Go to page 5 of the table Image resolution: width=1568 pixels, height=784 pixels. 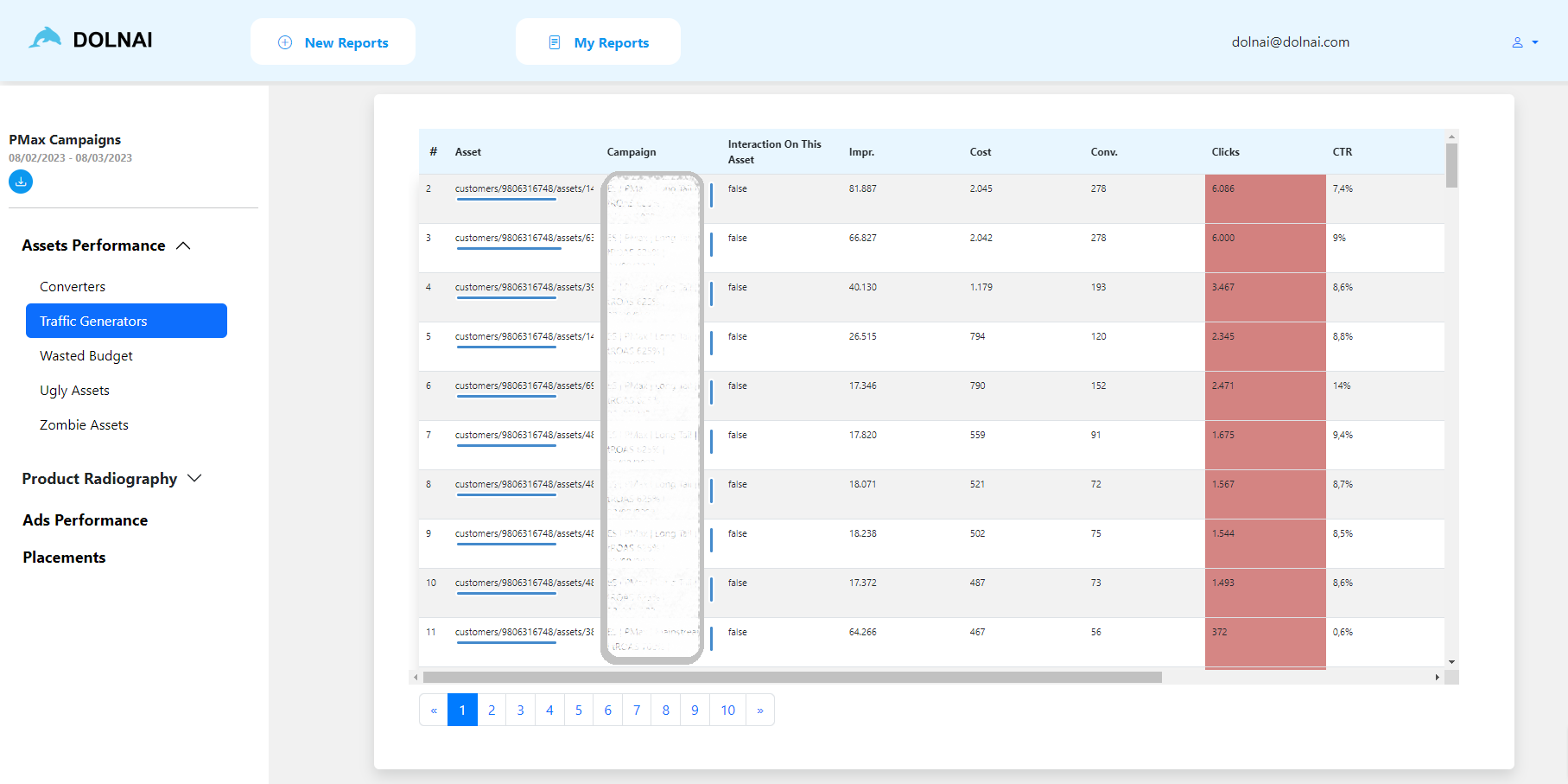click(x=579, y=710)
